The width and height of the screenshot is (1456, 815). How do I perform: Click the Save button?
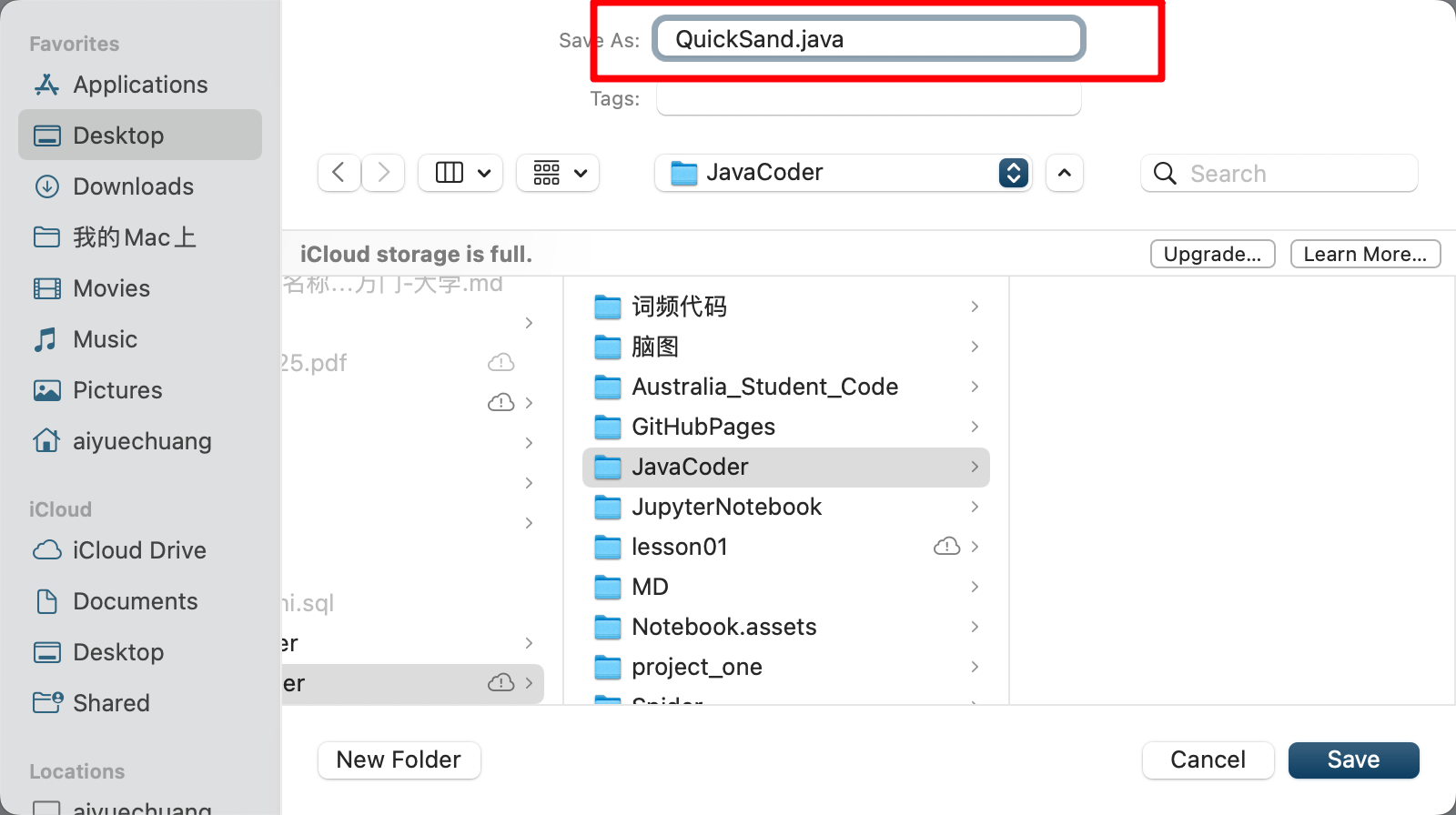click(x=1354, y=760)
